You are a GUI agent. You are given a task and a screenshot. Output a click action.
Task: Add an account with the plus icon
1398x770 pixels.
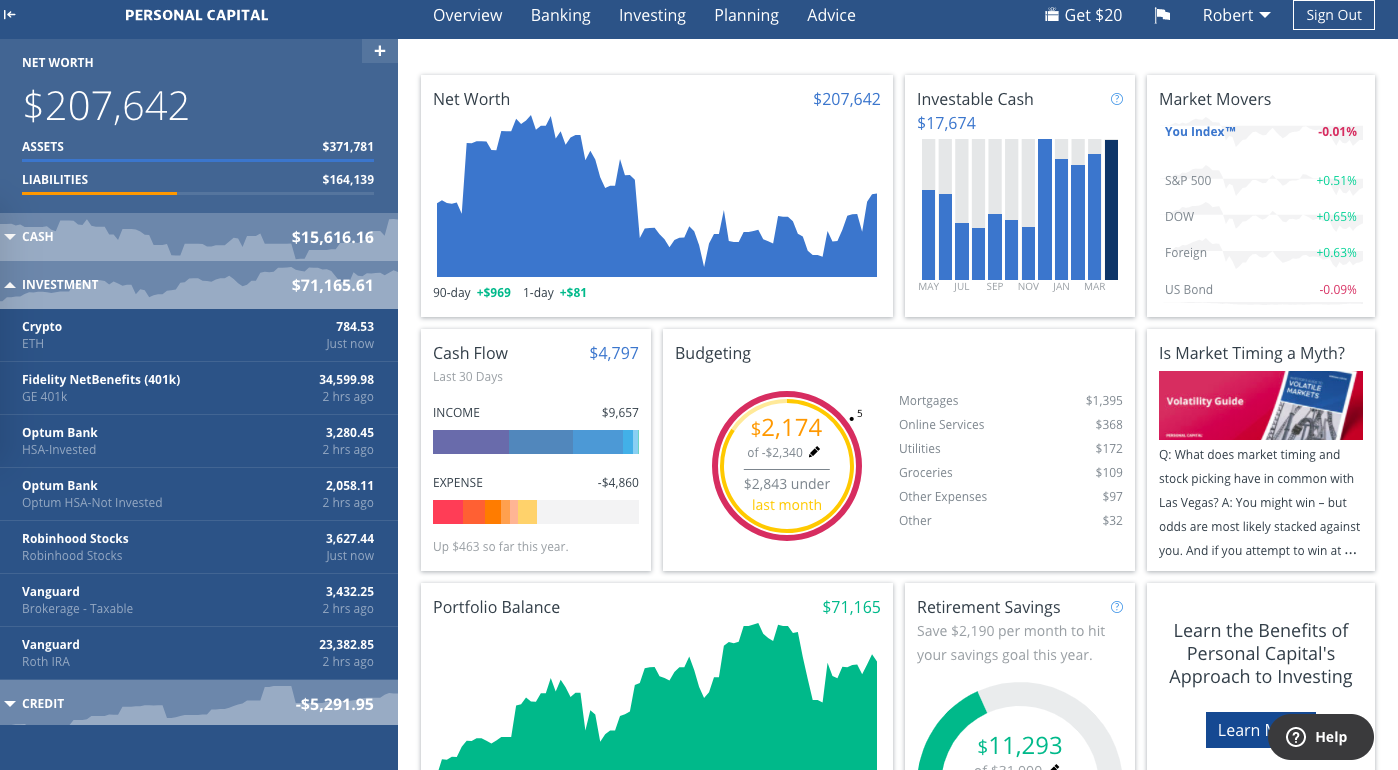click(380, 51)
